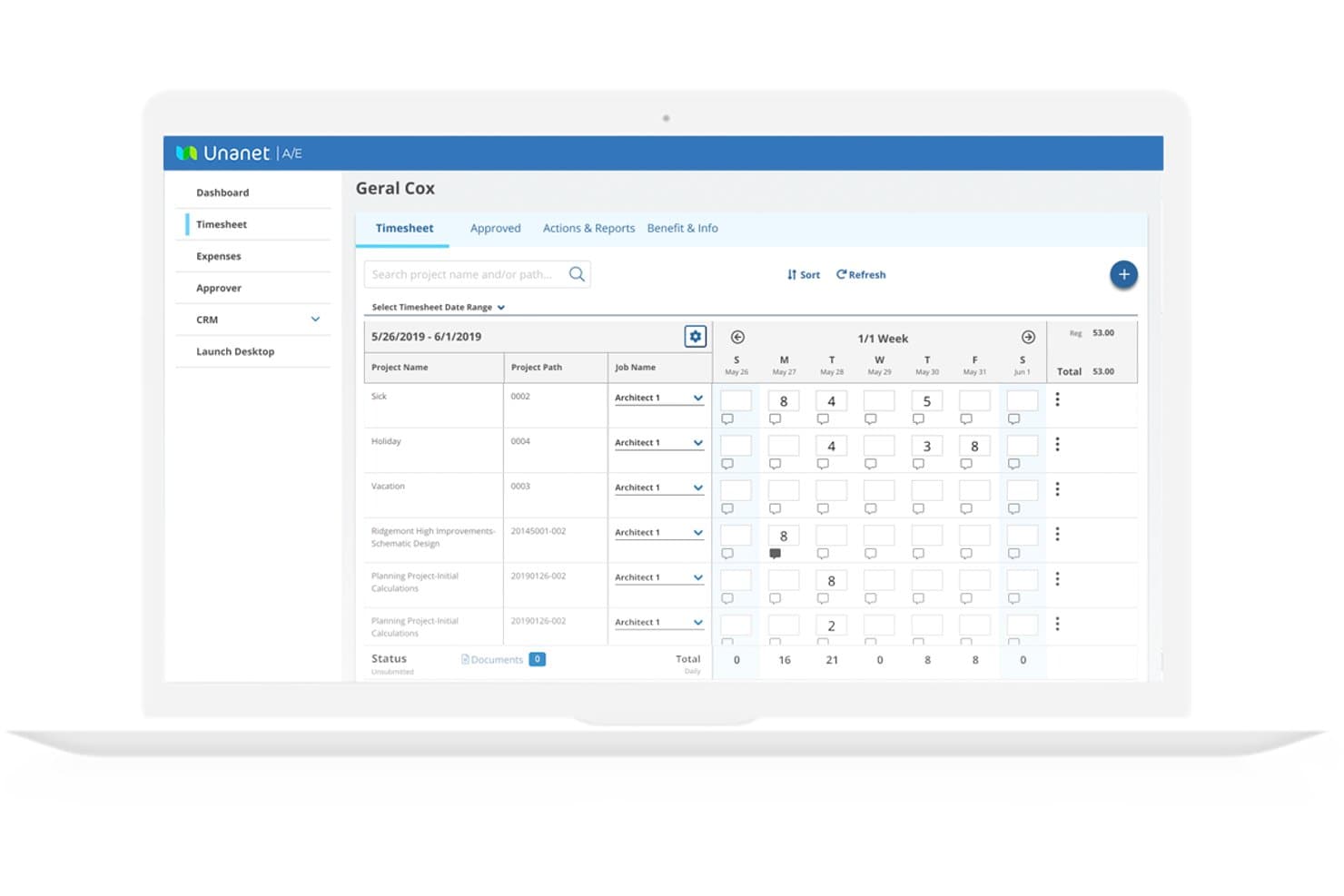Open comment icon under Holiday Friday hours
Viewport: 1344px width, 896px height.
point(966,464)
